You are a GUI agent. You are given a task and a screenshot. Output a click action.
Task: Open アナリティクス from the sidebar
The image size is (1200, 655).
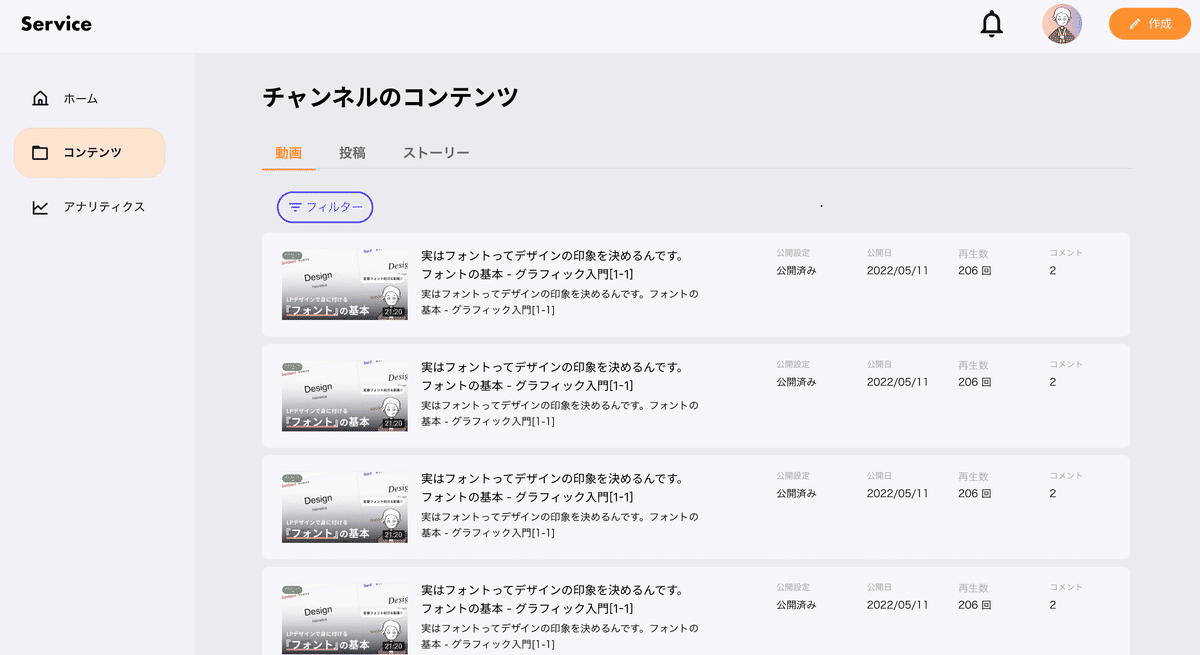pos(104,206)
